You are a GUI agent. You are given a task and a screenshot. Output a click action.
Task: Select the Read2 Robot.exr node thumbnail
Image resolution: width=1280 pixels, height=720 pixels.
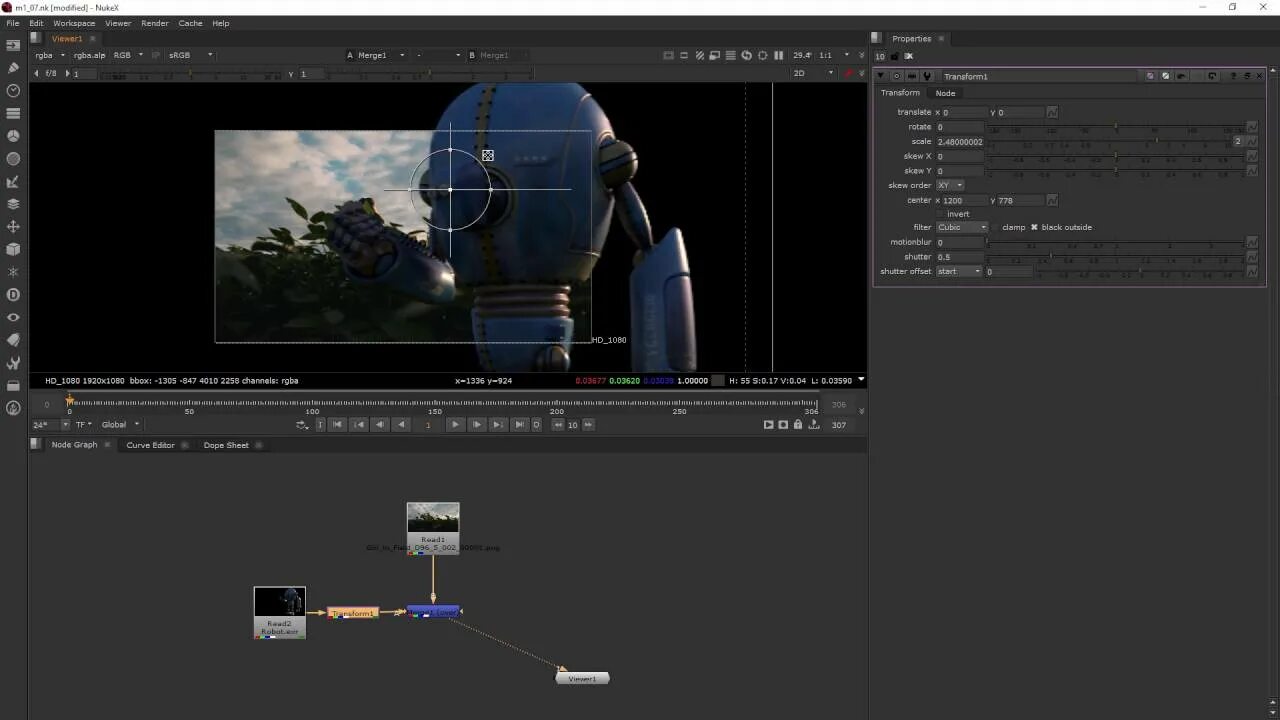(280, 602)
